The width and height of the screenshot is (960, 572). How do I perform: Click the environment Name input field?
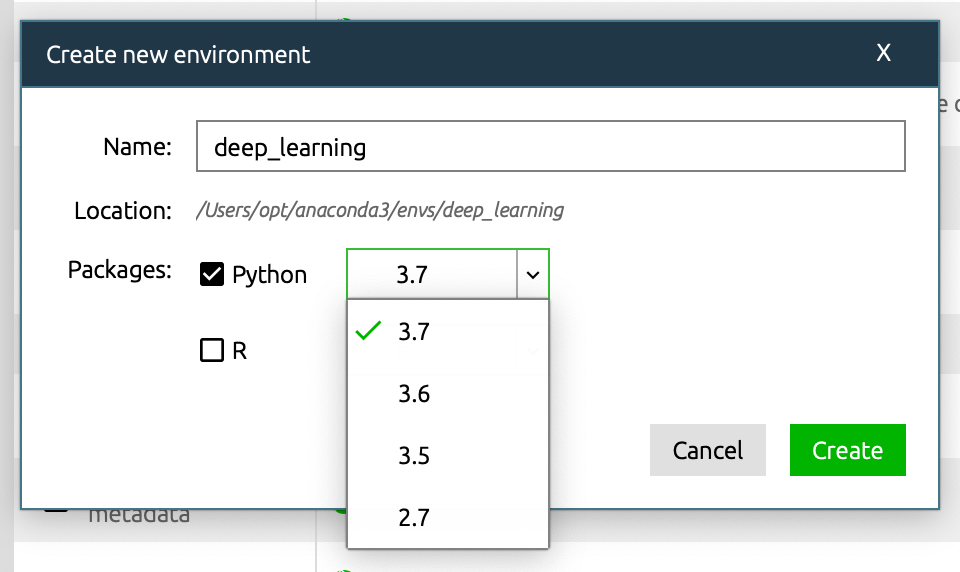point(550,147)
